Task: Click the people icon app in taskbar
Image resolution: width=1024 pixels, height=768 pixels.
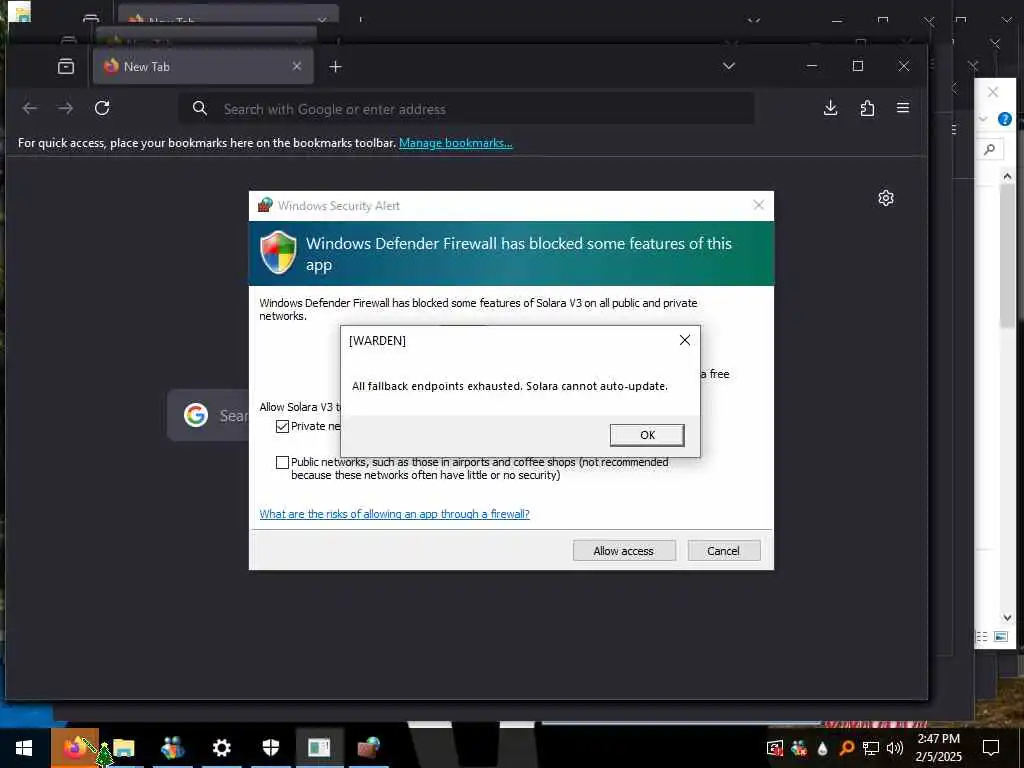Action: 172,747
